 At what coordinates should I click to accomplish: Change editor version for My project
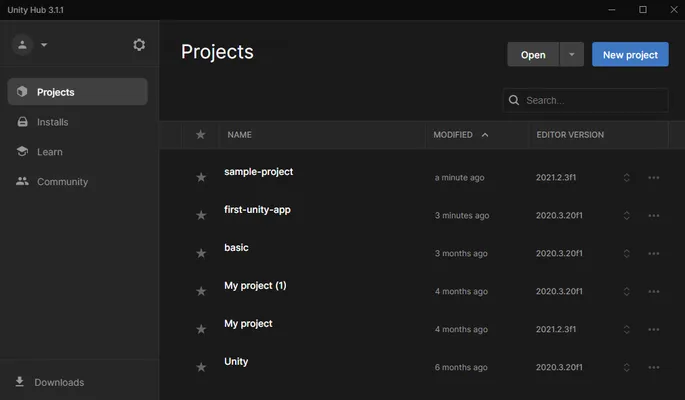click(626, 329)
